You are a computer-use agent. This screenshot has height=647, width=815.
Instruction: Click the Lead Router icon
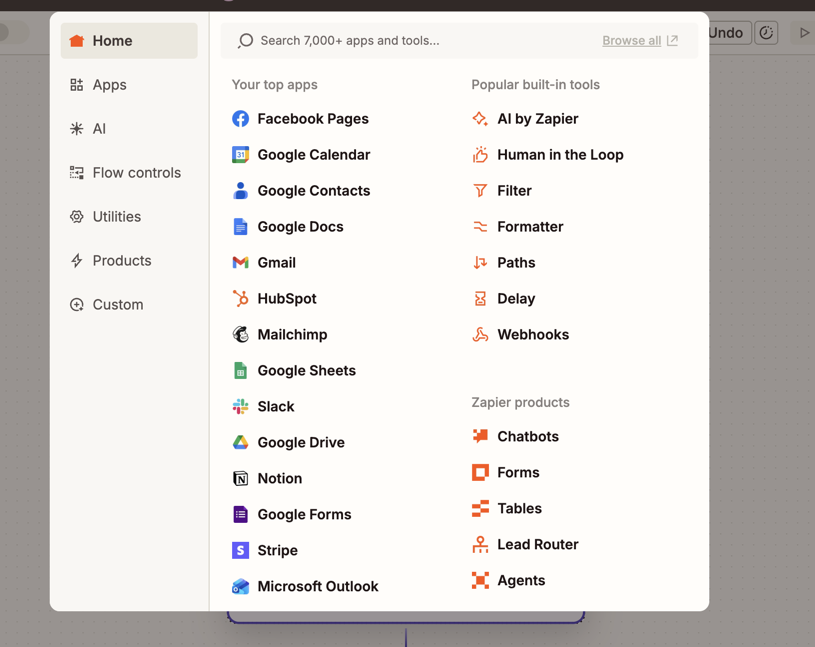point(480,544)
